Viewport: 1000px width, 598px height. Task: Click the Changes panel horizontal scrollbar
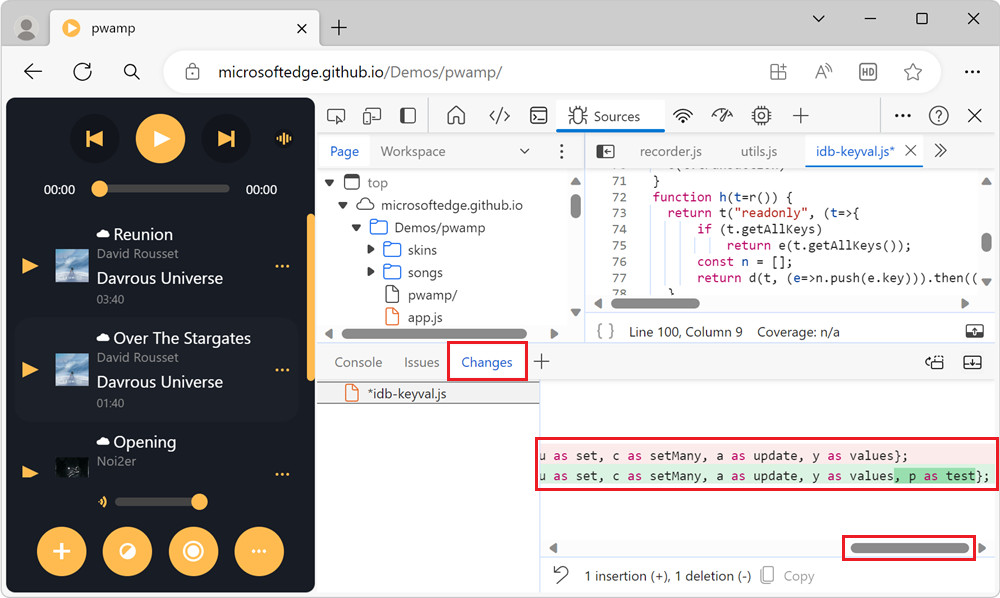[908, 547]
